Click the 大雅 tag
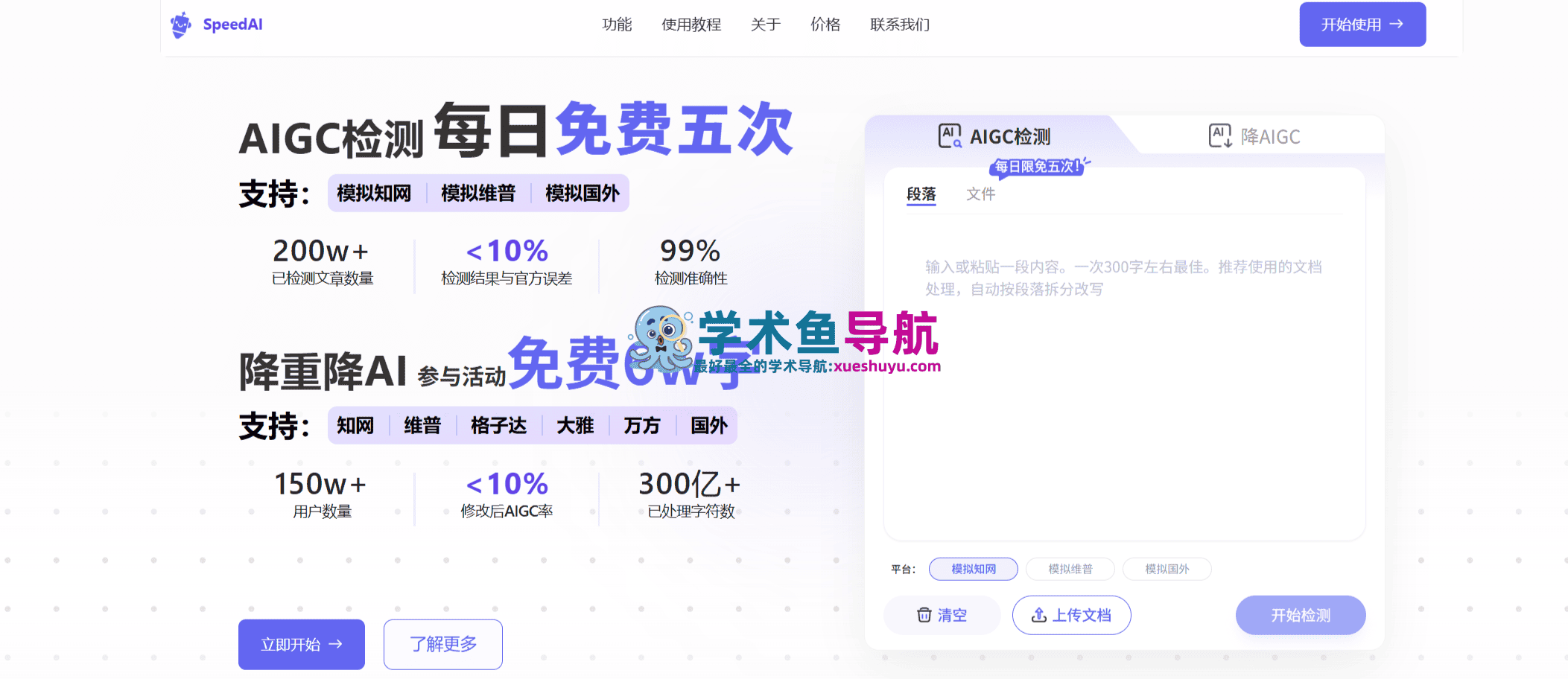 tap(575, 426)
